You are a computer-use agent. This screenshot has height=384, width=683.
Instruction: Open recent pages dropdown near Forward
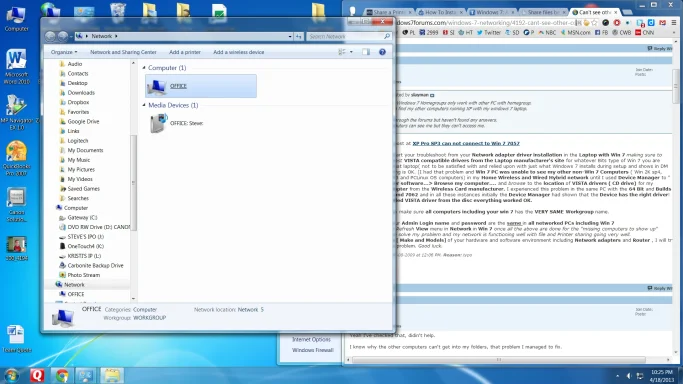click(x=71, y=37)
